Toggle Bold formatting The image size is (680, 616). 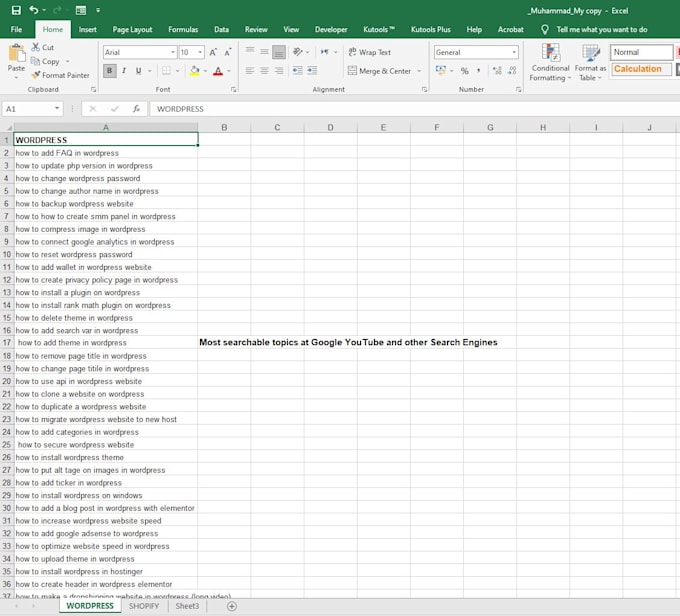coord(110,71)
